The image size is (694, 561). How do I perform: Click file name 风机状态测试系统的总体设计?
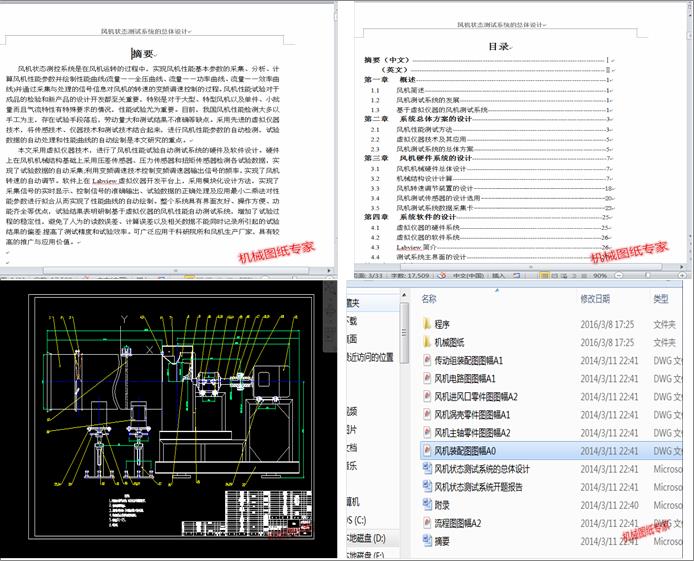click(x=482, y=469)
